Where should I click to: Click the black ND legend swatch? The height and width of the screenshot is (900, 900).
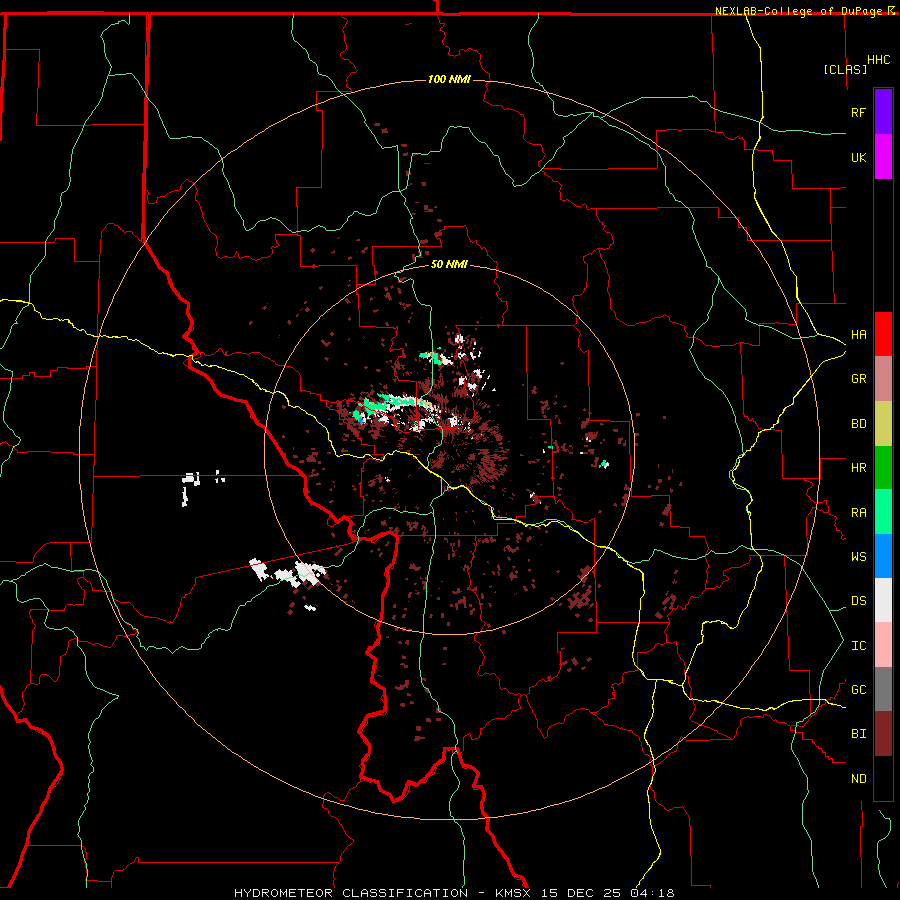pyautogui.click(x=883, y=778)
